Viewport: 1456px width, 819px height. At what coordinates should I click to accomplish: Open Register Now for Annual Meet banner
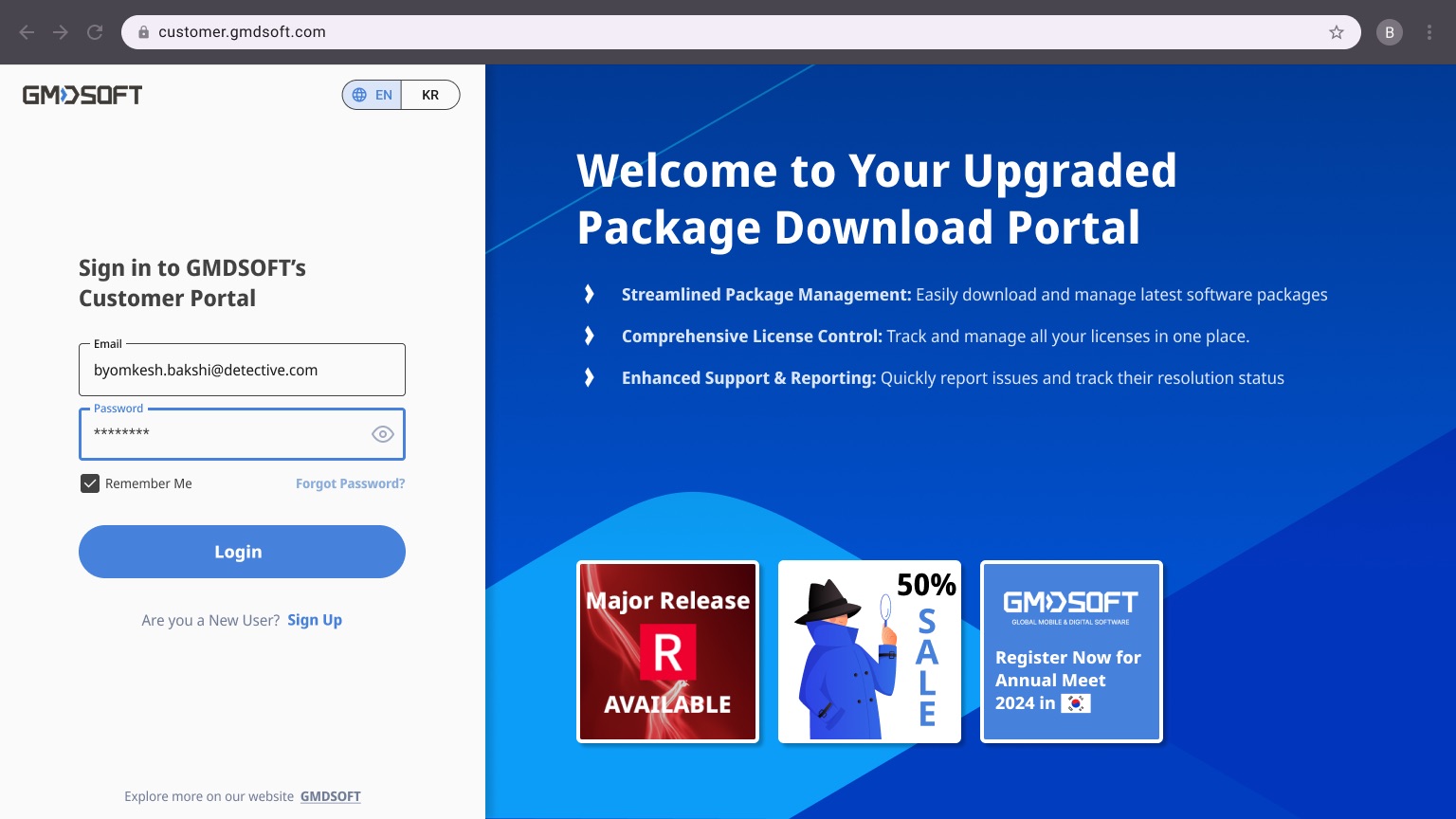click(x=1071, y=651)
